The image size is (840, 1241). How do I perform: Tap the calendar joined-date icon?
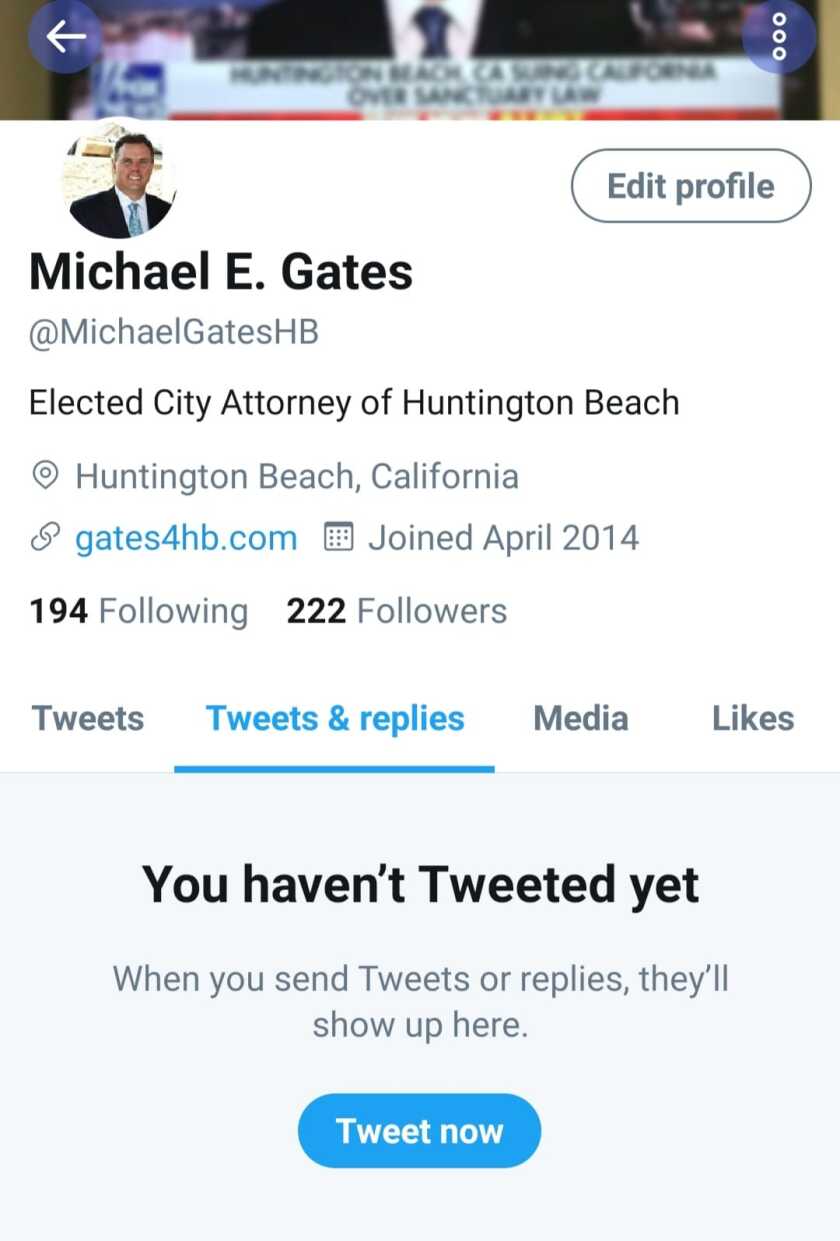(x=339, y=538)
